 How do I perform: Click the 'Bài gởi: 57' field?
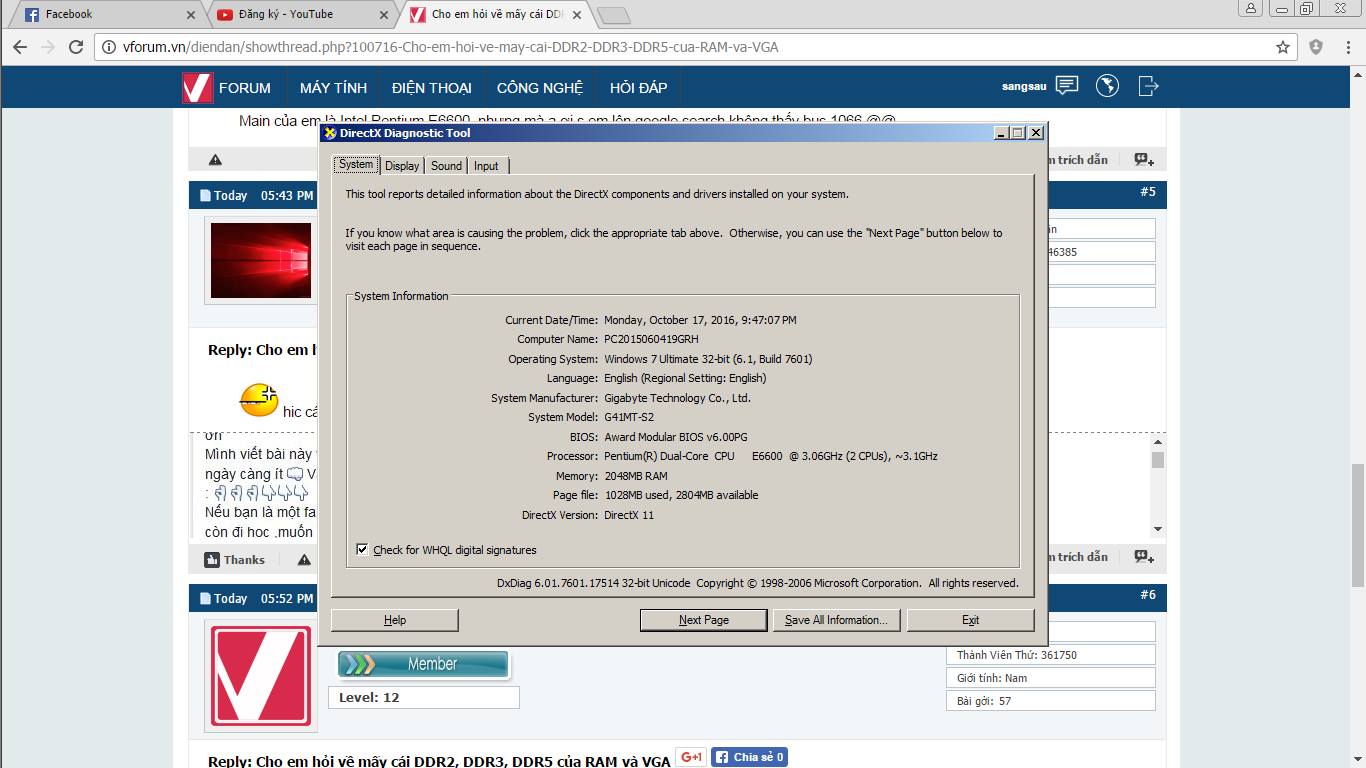point(1051,701)
